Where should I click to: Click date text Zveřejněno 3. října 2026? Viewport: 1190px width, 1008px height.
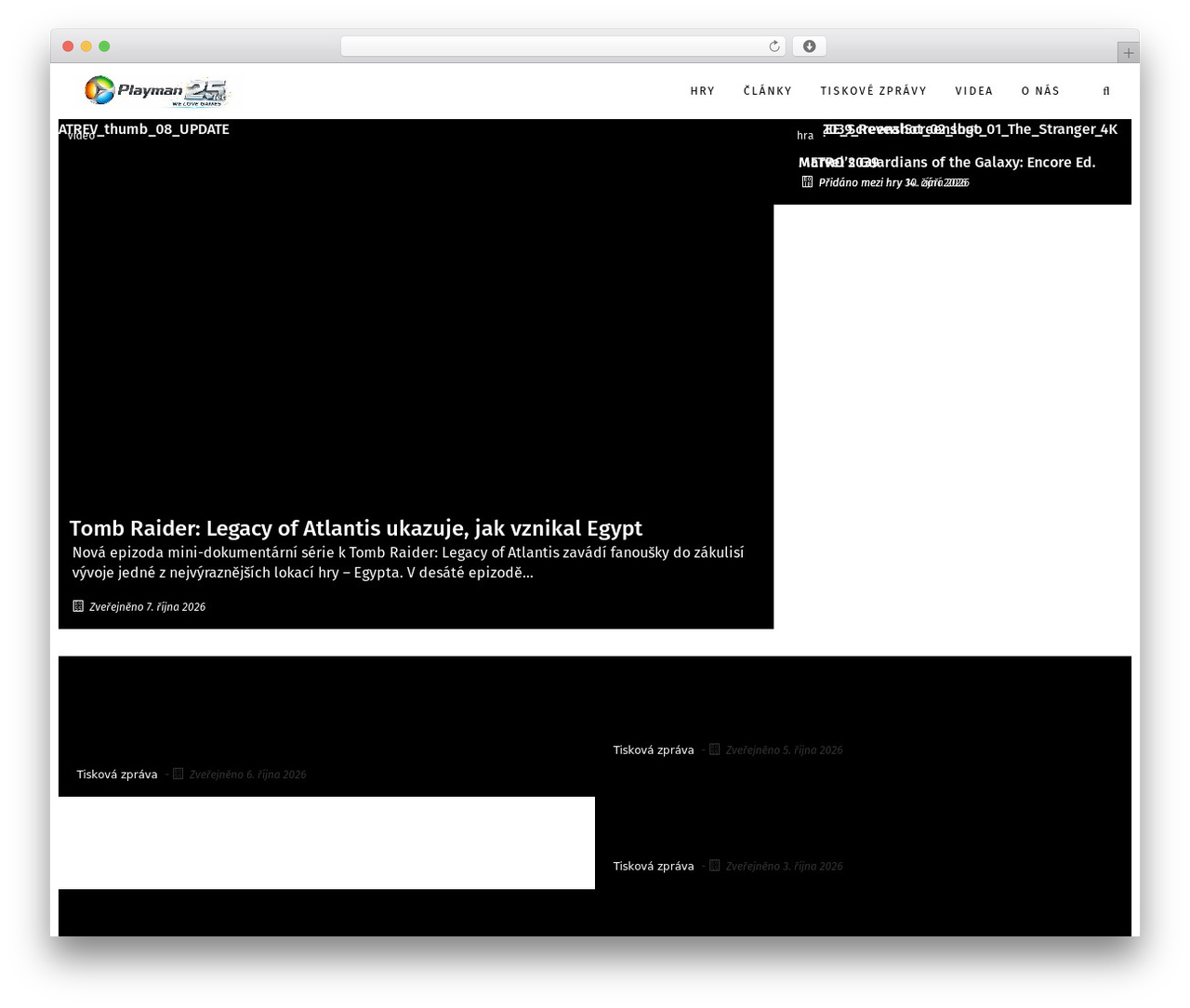point(785,867)
